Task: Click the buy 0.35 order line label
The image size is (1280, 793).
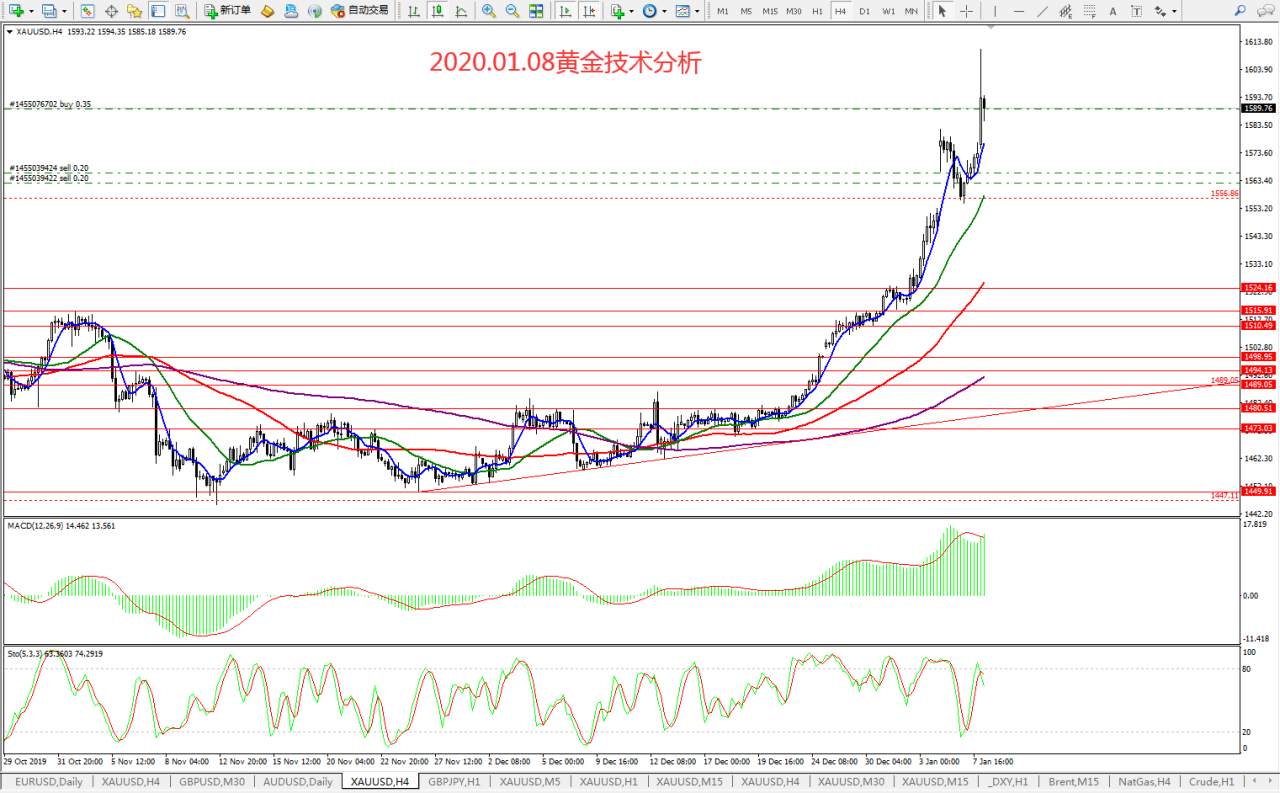Action: click(50, 104)
